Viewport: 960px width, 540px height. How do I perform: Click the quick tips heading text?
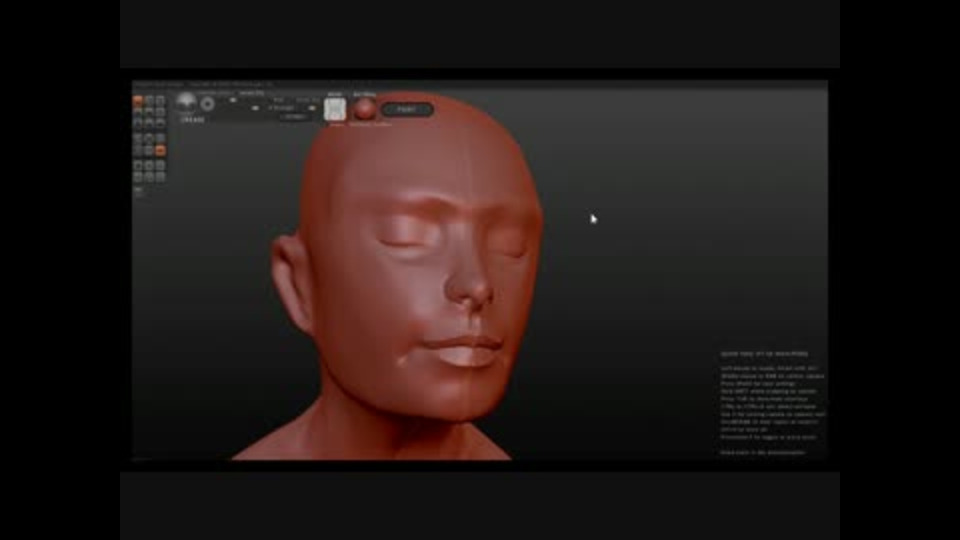click(764, 354)
